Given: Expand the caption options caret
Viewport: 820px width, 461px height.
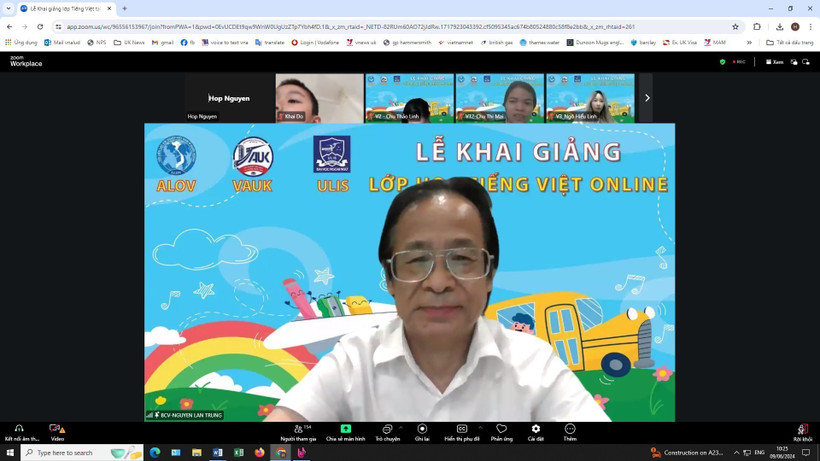Looking at the screenshot, I should pyautogui.click(x=480, y=427).
